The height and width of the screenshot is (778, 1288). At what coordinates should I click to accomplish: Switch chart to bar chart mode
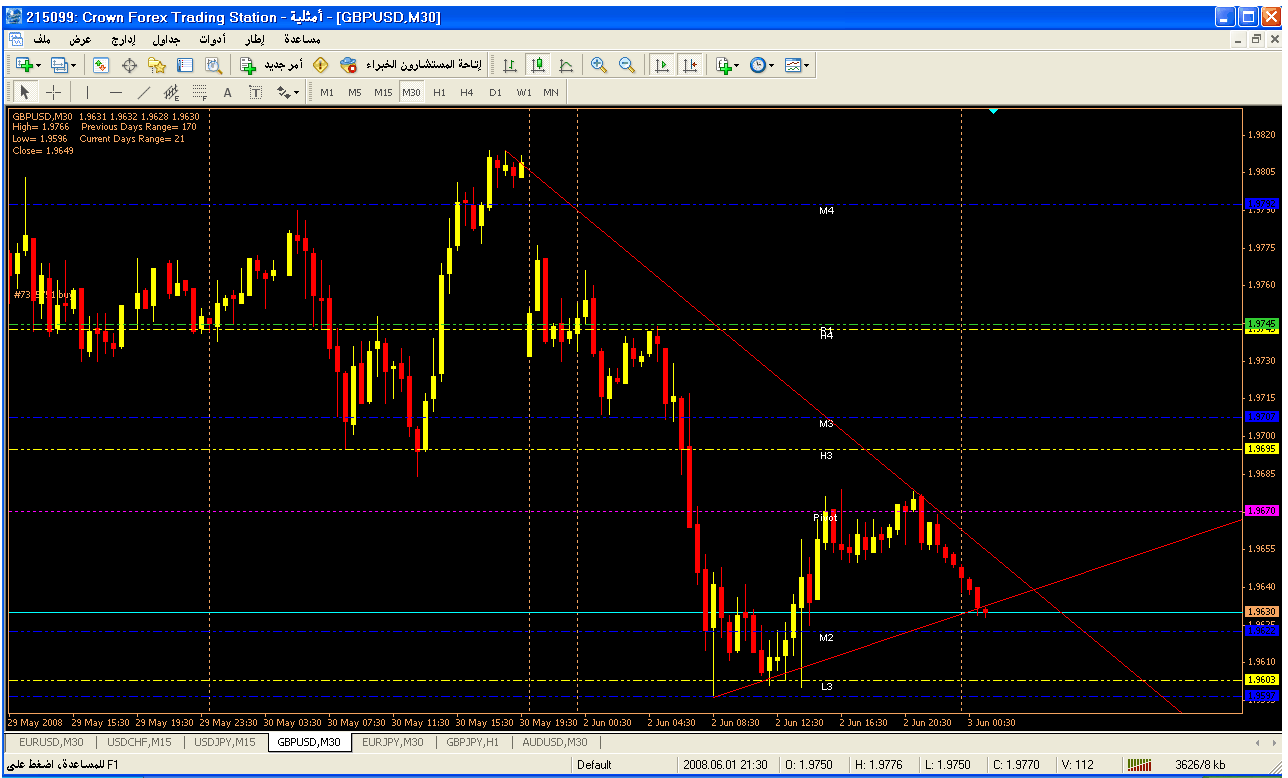pyautogui.click(x=510, y=65)
